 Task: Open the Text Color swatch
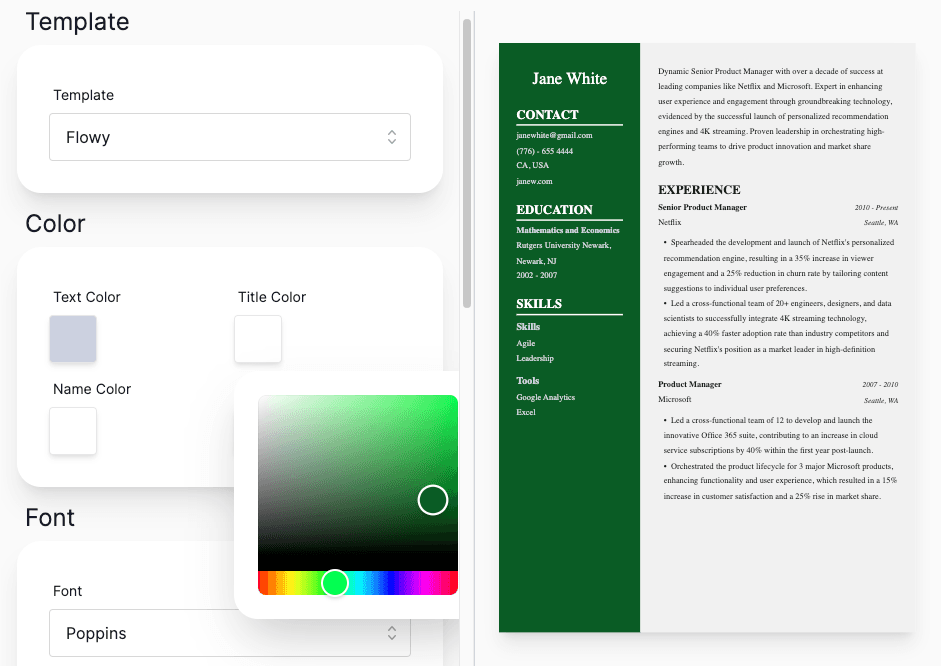[72, 339]
